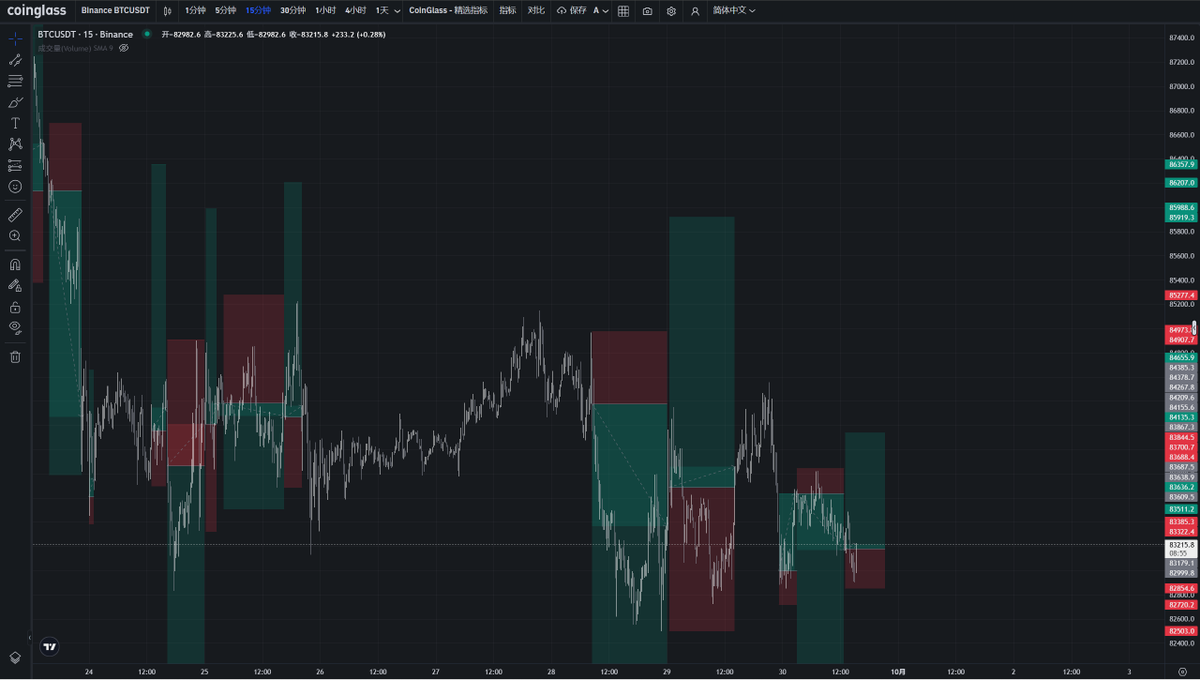Switch to the 1分钟 timeframe
The width and height of the screenshot is (1200, 680).
(x=195, y=11)
